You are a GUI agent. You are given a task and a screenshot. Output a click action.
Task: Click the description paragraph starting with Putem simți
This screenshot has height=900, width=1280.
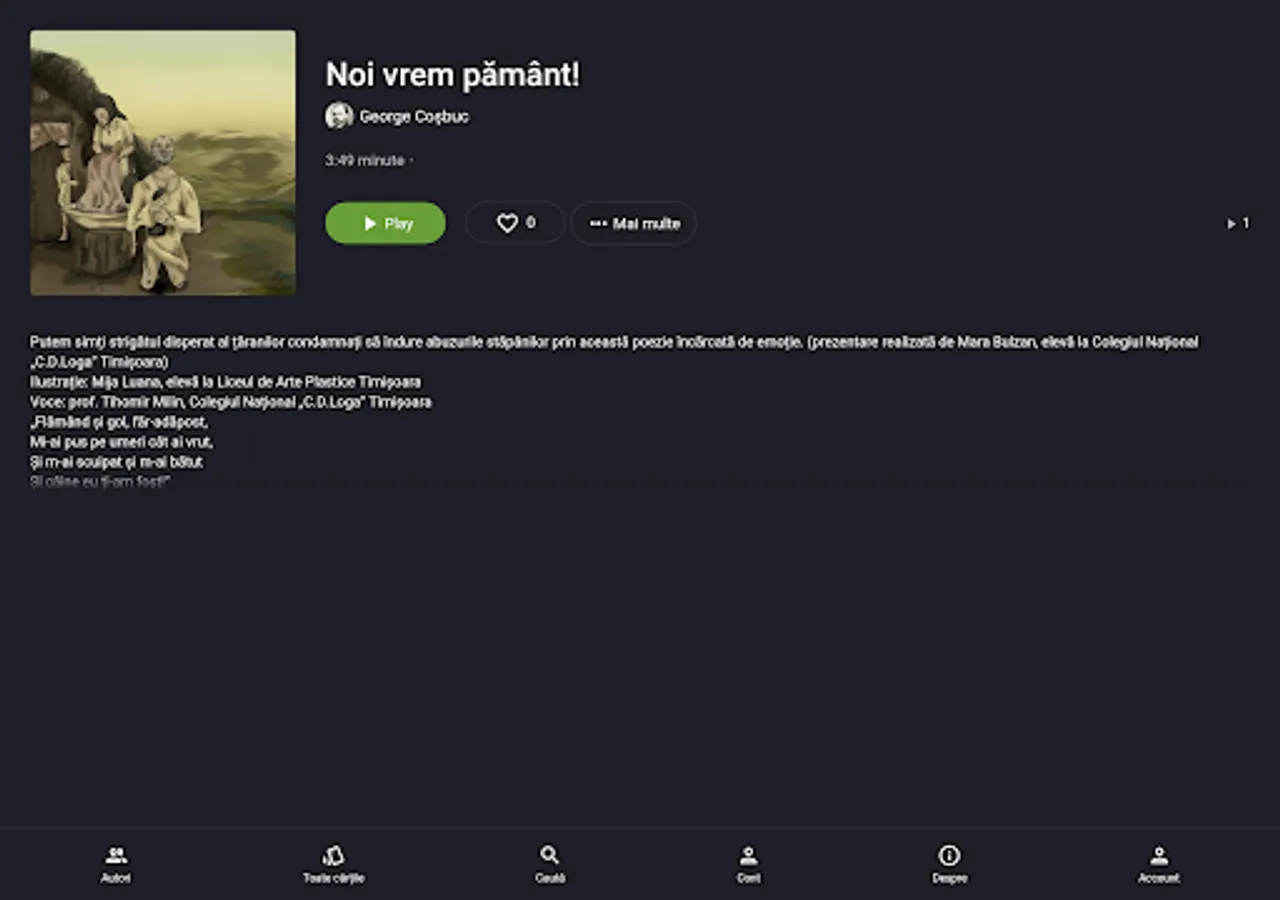[x=614, y=352]
